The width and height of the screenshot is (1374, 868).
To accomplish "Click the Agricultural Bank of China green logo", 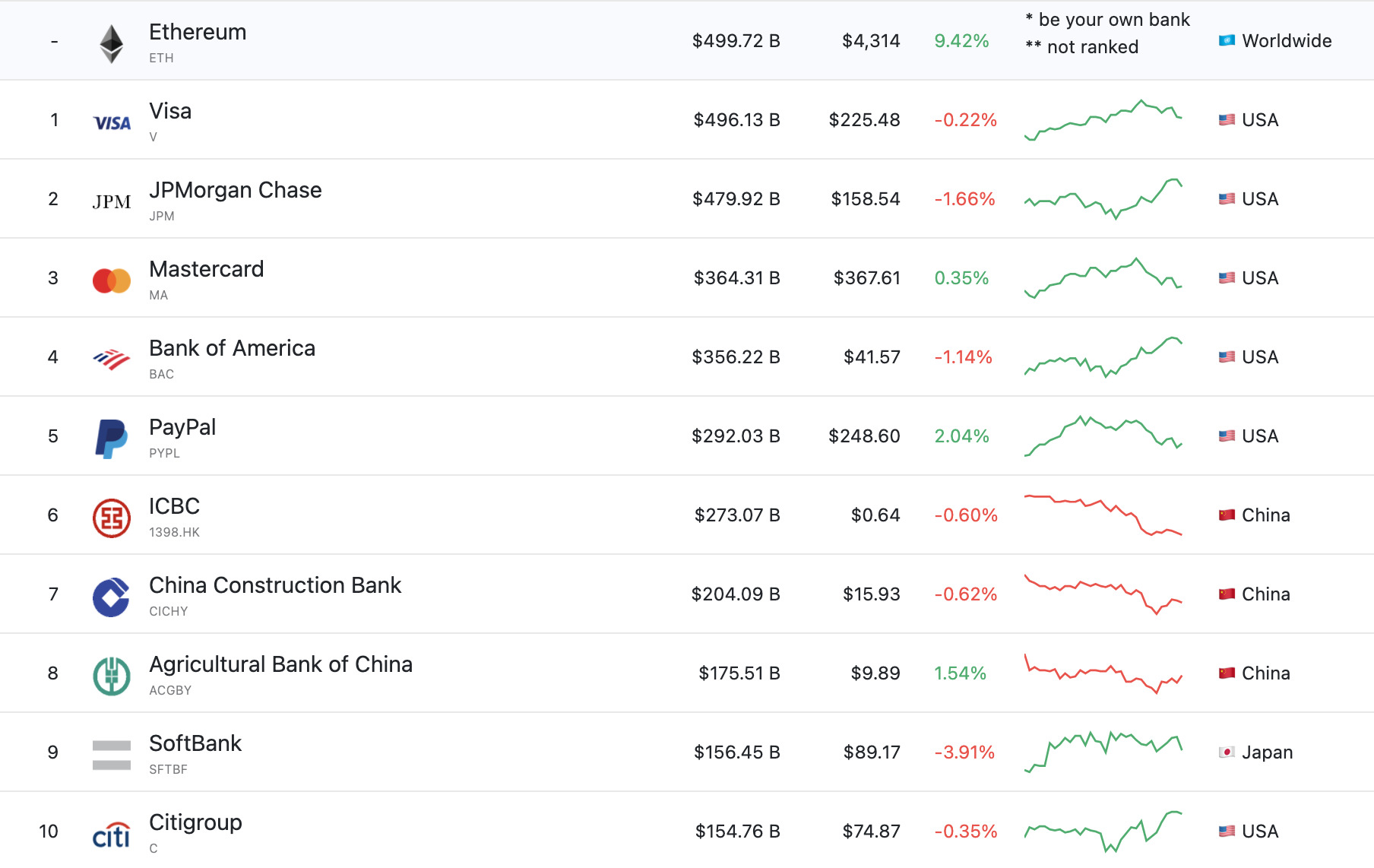I will [112, 676].
